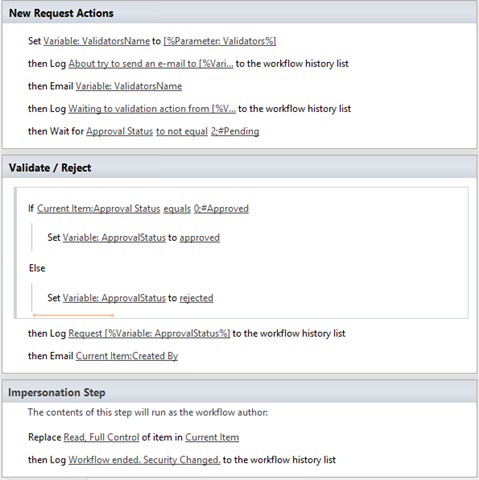This screenshot has width=479, height=480.
Task: Edit the 'rejected' value of ApprovalStatus
Action: (196, 298)
